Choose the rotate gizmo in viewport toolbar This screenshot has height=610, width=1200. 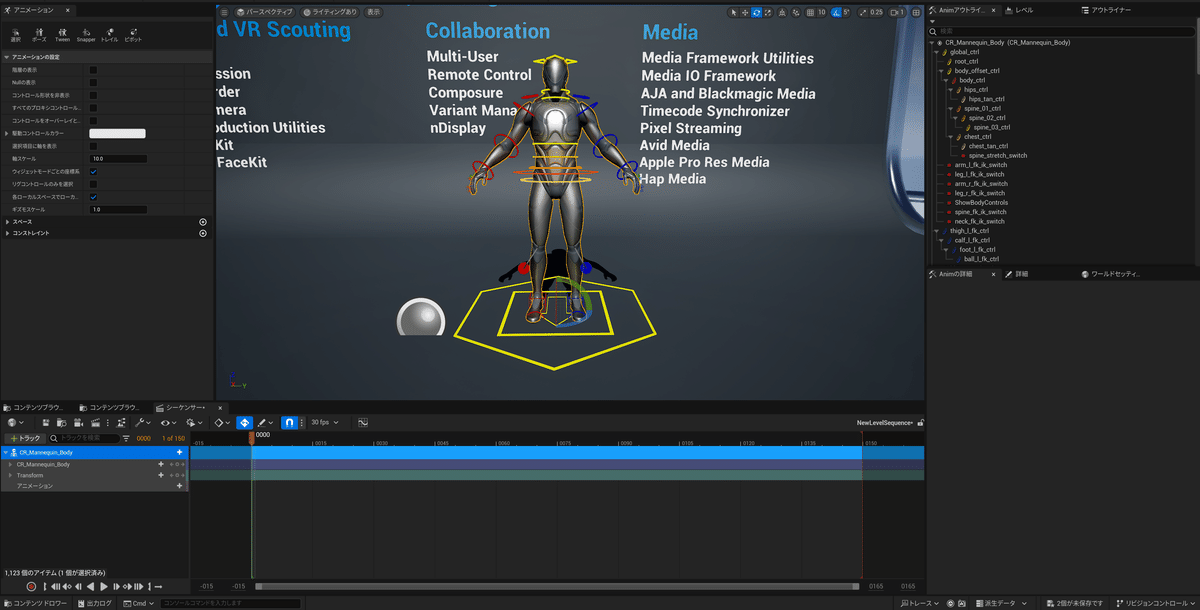click(x=756, y=12)
